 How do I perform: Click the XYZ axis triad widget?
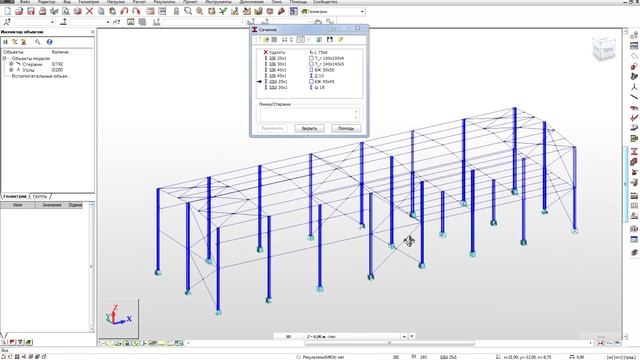click(x=119, y=316)
